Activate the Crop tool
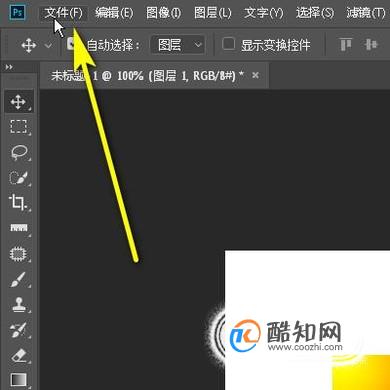Image resolution: width=390 pixels, height=390 pixels. pos(19,203)
